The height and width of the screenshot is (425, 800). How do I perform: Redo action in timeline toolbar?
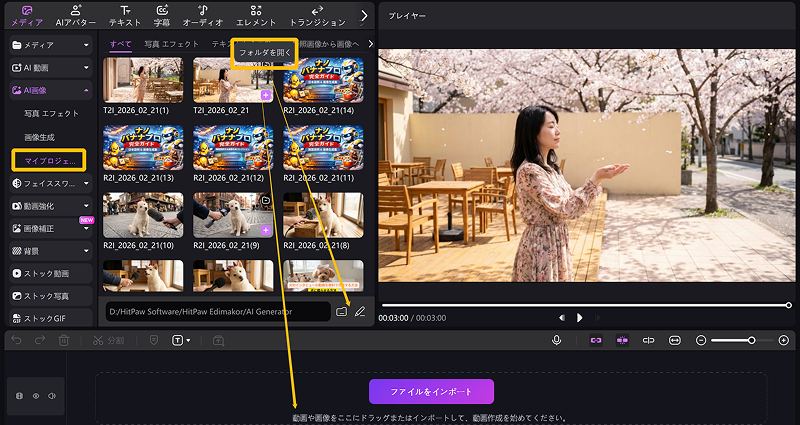coord(40,340)
